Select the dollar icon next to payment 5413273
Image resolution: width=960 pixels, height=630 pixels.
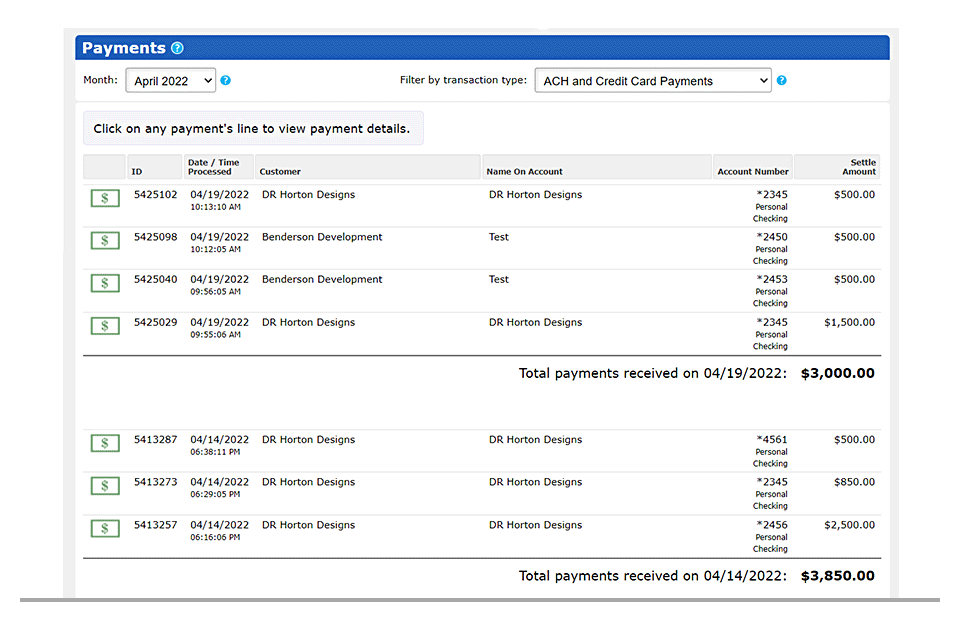click(104, 486)
